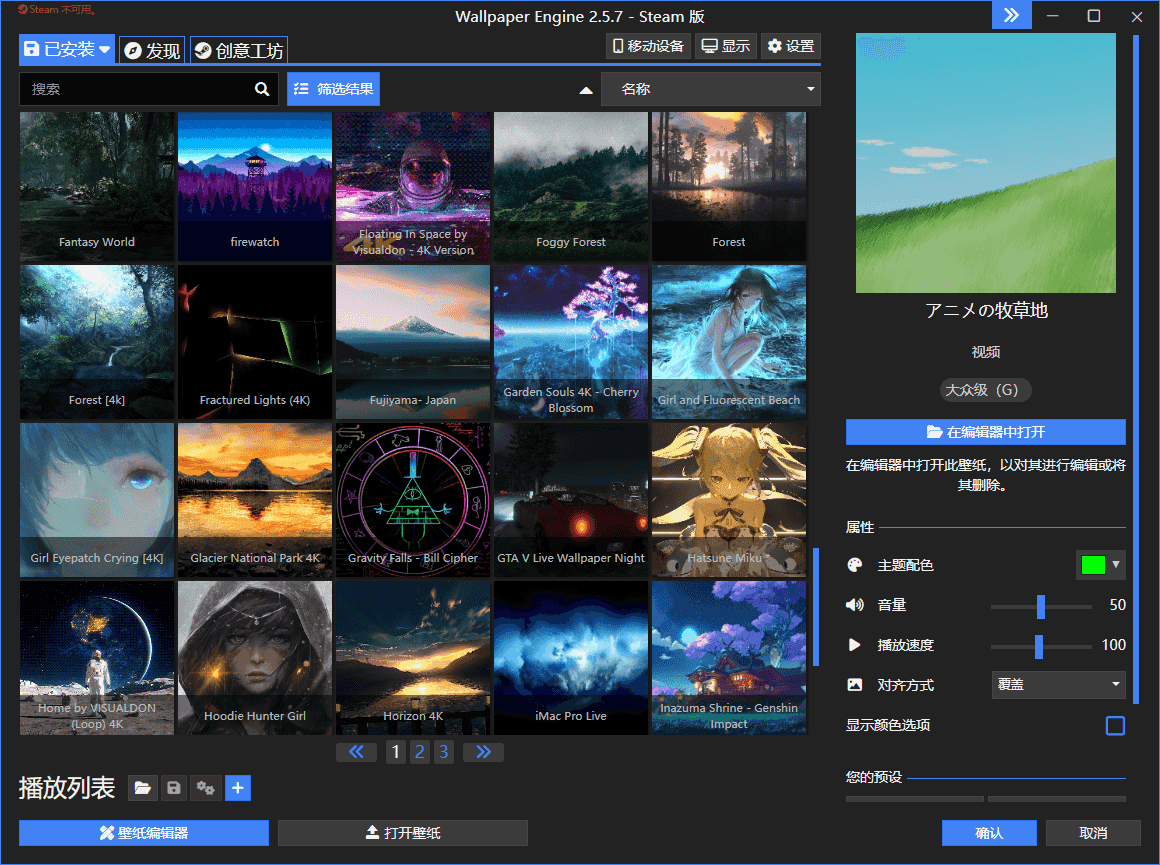Expand the alignment dropdown set to 覆盖
Screen dimensions: 1160x865
coord(1058,684)
